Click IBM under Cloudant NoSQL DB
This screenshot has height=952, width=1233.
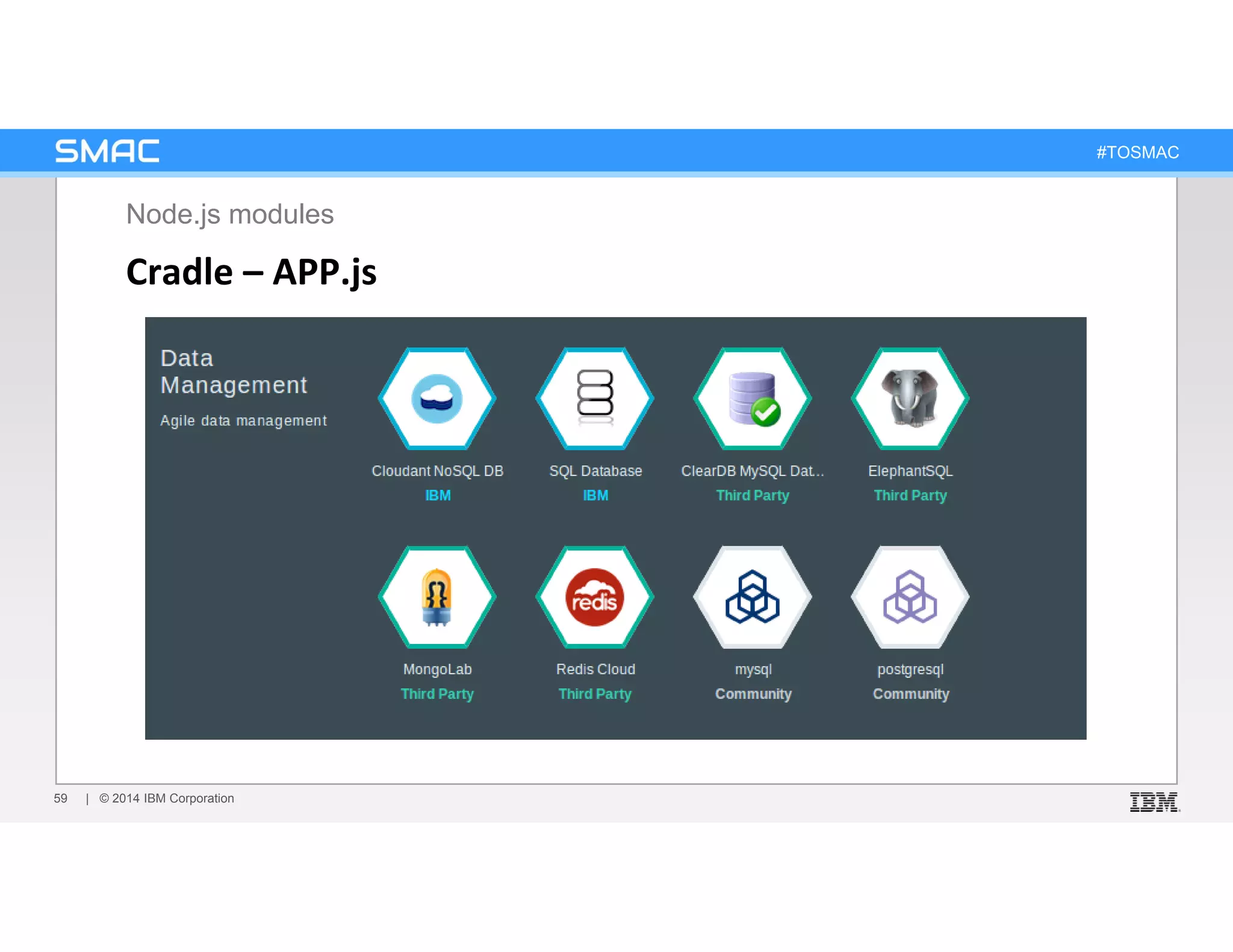click(438, 495)
